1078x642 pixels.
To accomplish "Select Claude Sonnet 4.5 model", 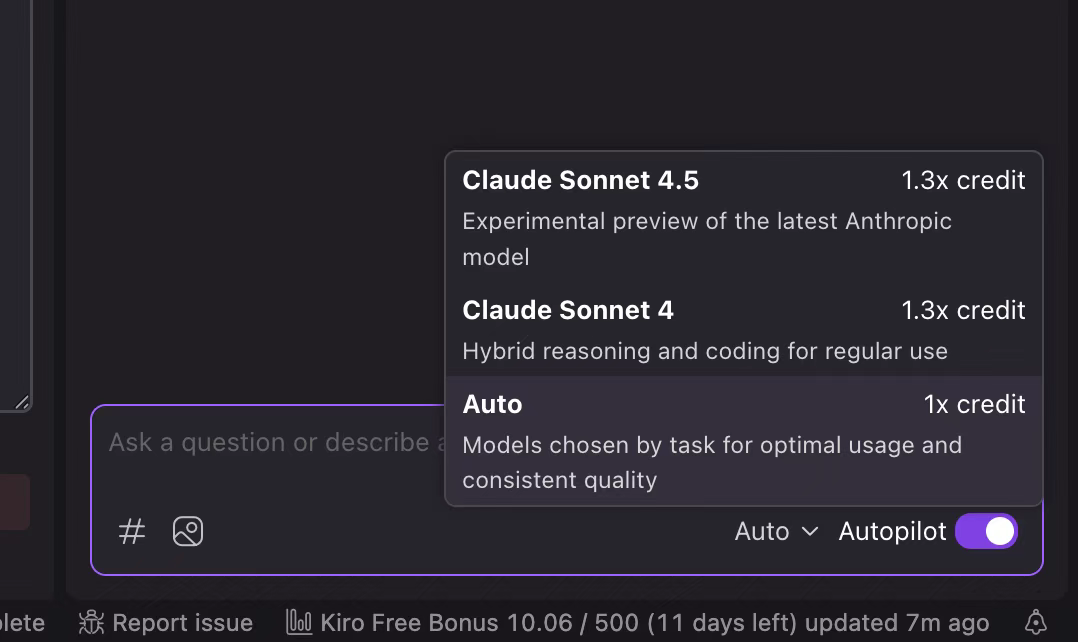I will [x=744, y=218].
